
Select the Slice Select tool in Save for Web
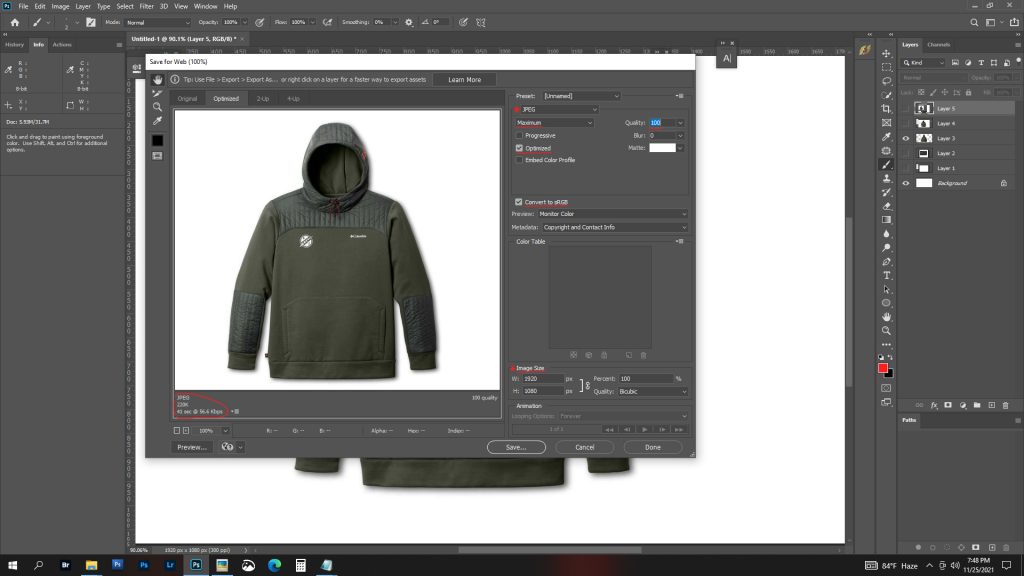click(157, 93)
